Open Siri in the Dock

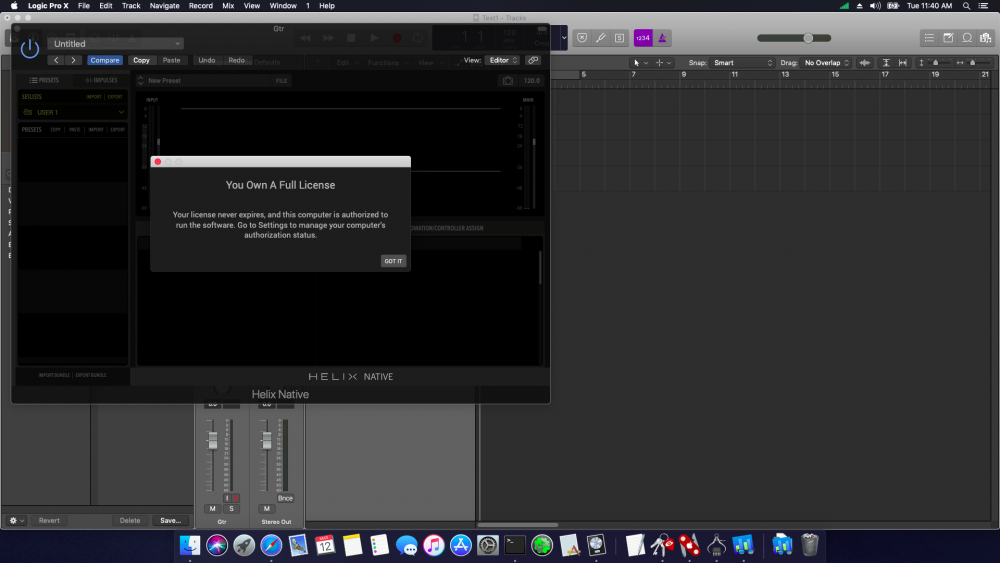coord(217,545)
